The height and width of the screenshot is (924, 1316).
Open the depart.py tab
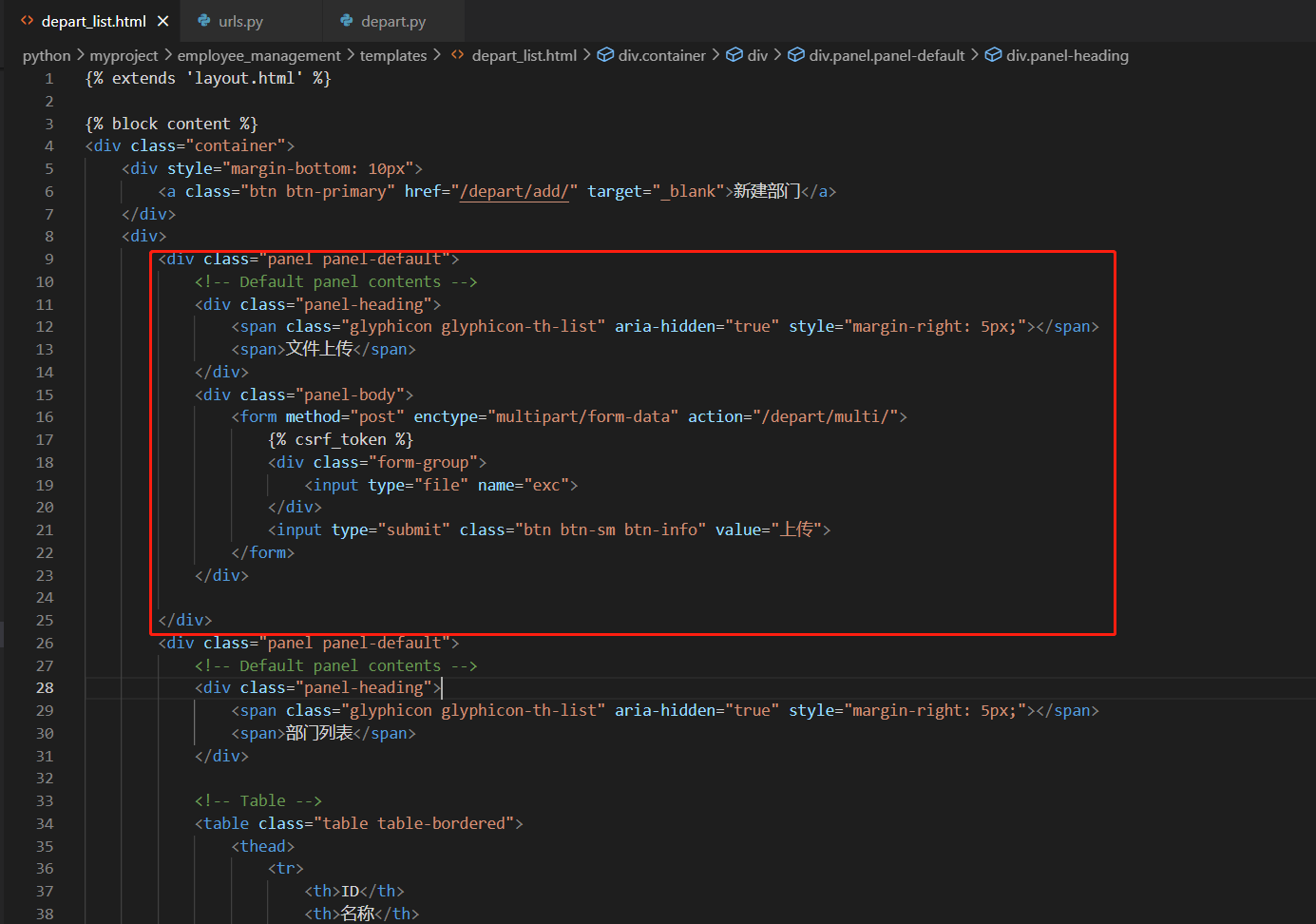(x=393, y=21)
